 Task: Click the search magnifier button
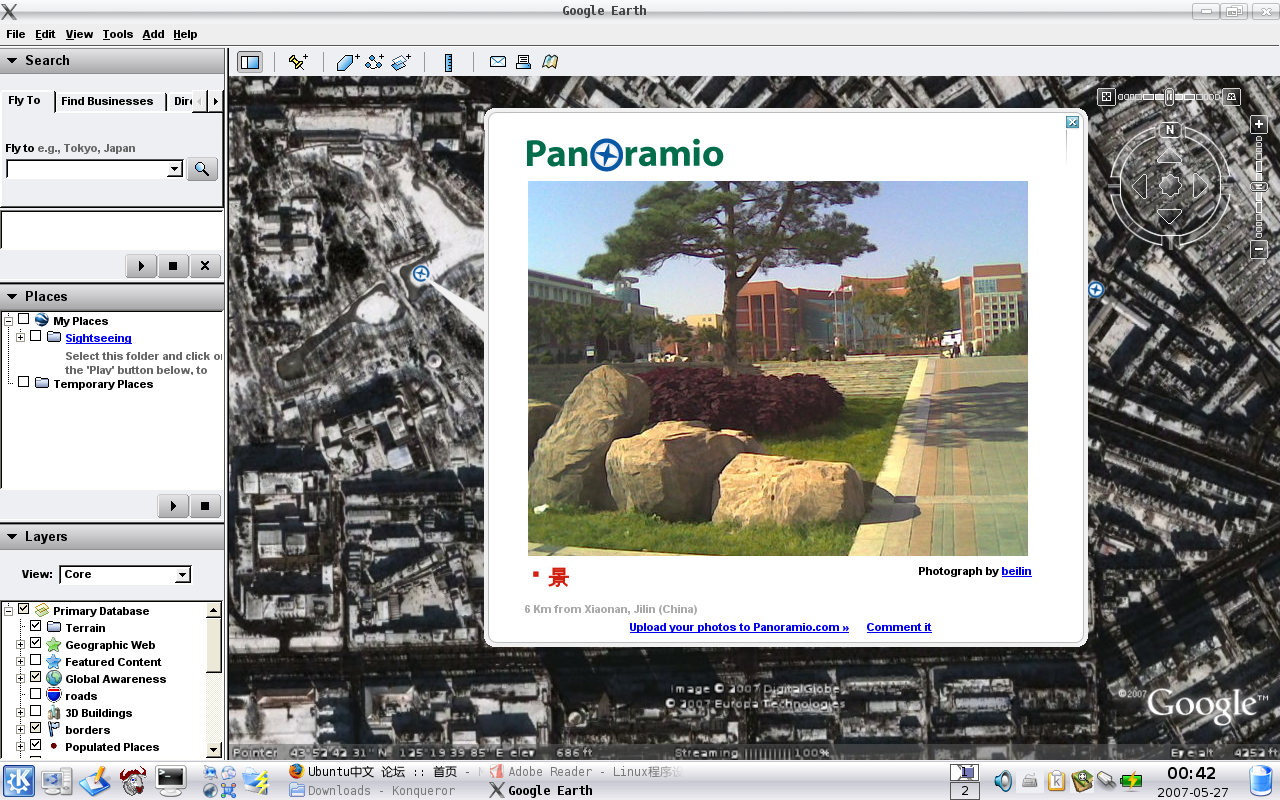pos(202,169)
